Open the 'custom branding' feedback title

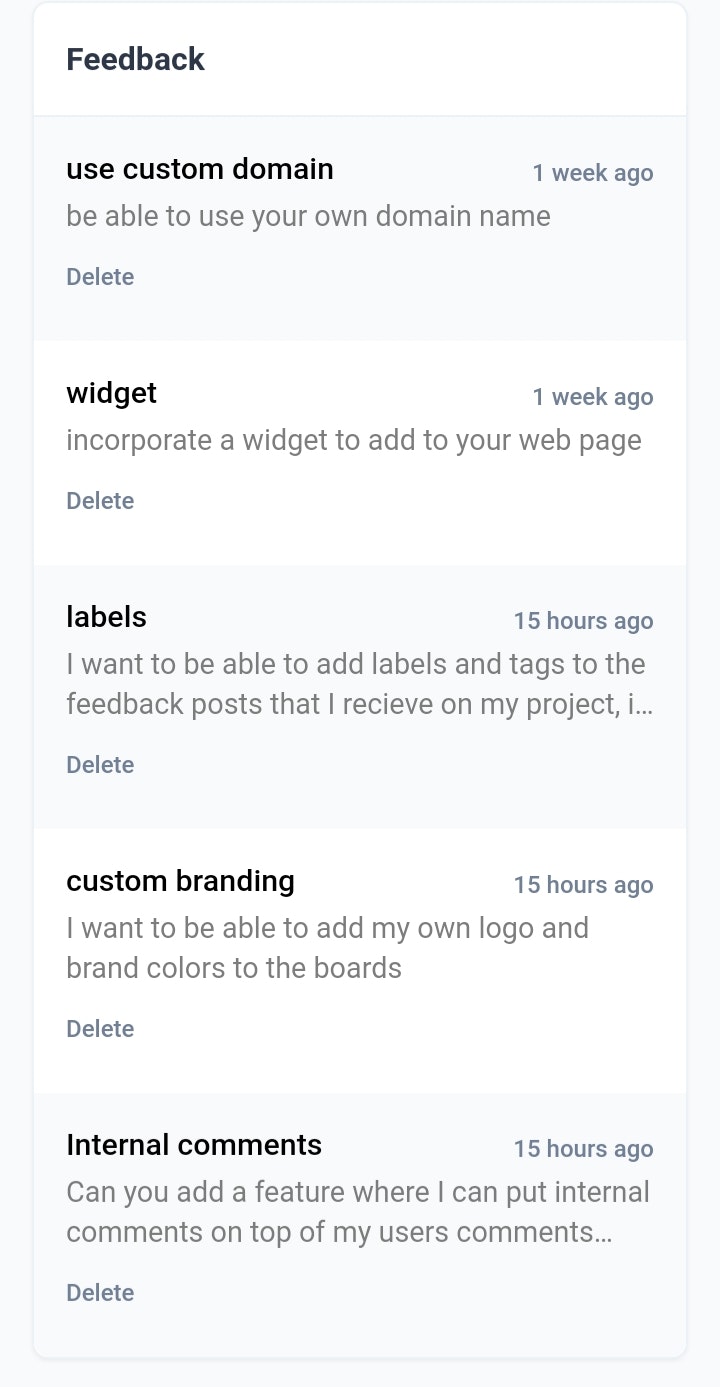click(x=181, y=881)
